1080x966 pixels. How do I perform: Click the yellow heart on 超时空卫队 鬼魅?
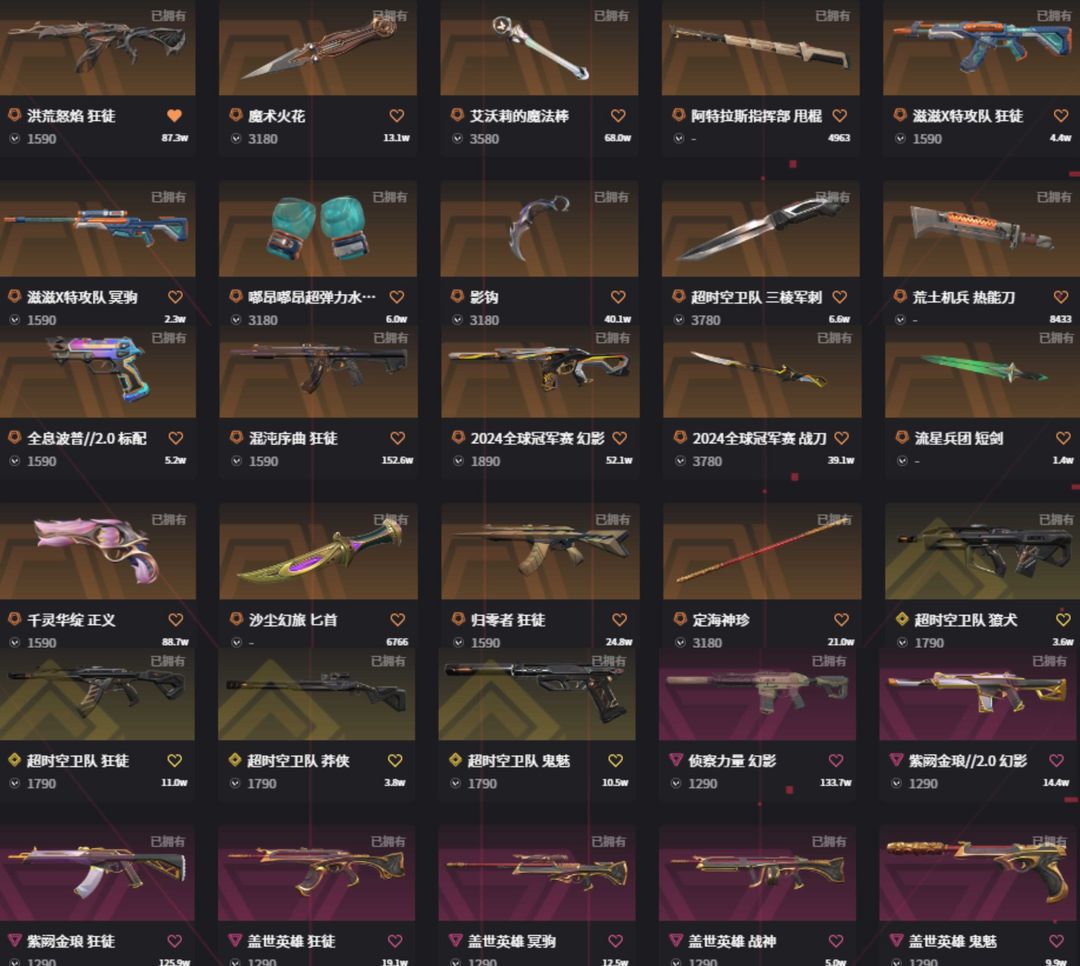click(615, 760)
